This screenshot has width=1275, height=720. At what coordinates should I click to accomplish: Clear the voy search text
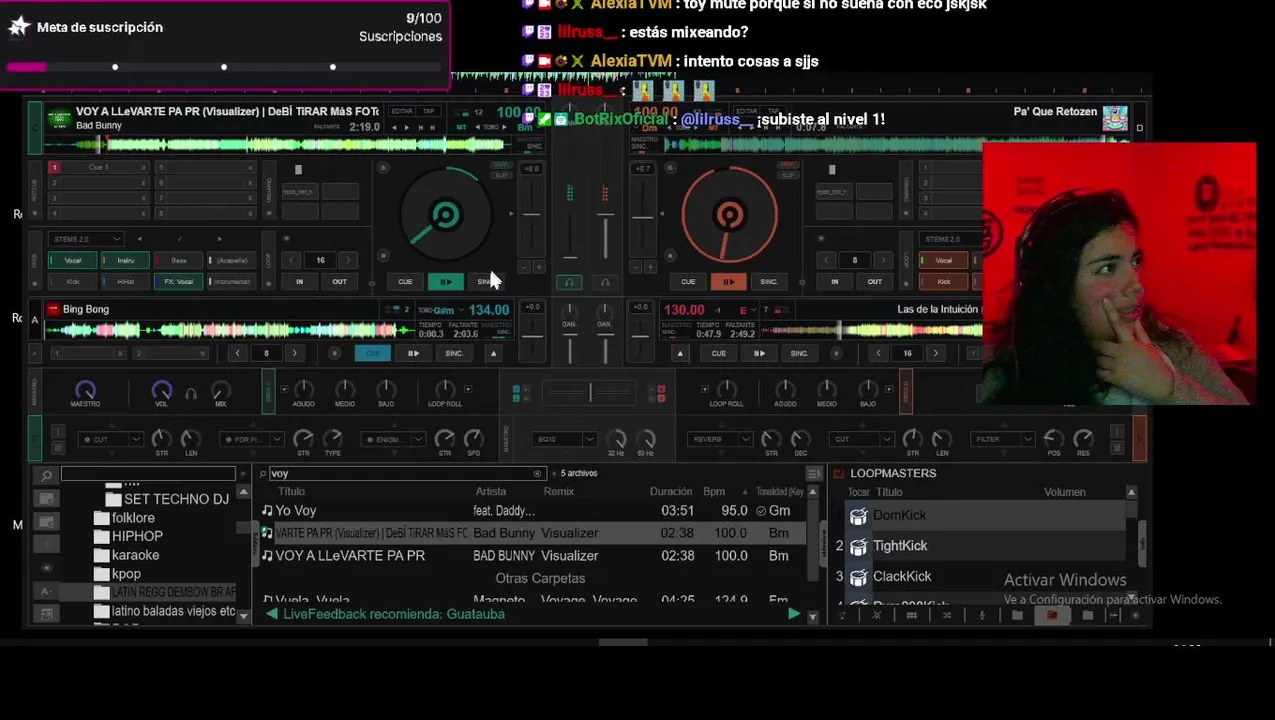pyautogui.click(x=537, y=474)
